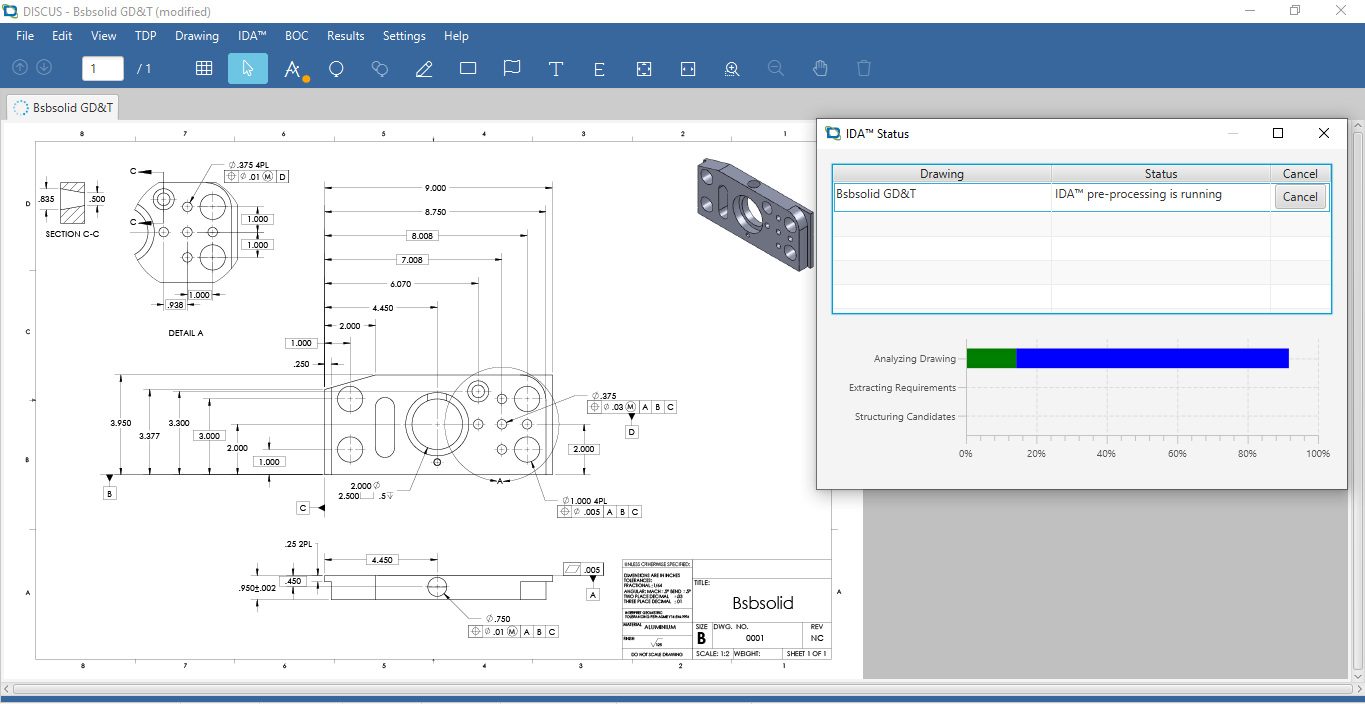This screenshot has height=704, width=1365.
Task: Open the BOC menu
Action: coord(296,36)
